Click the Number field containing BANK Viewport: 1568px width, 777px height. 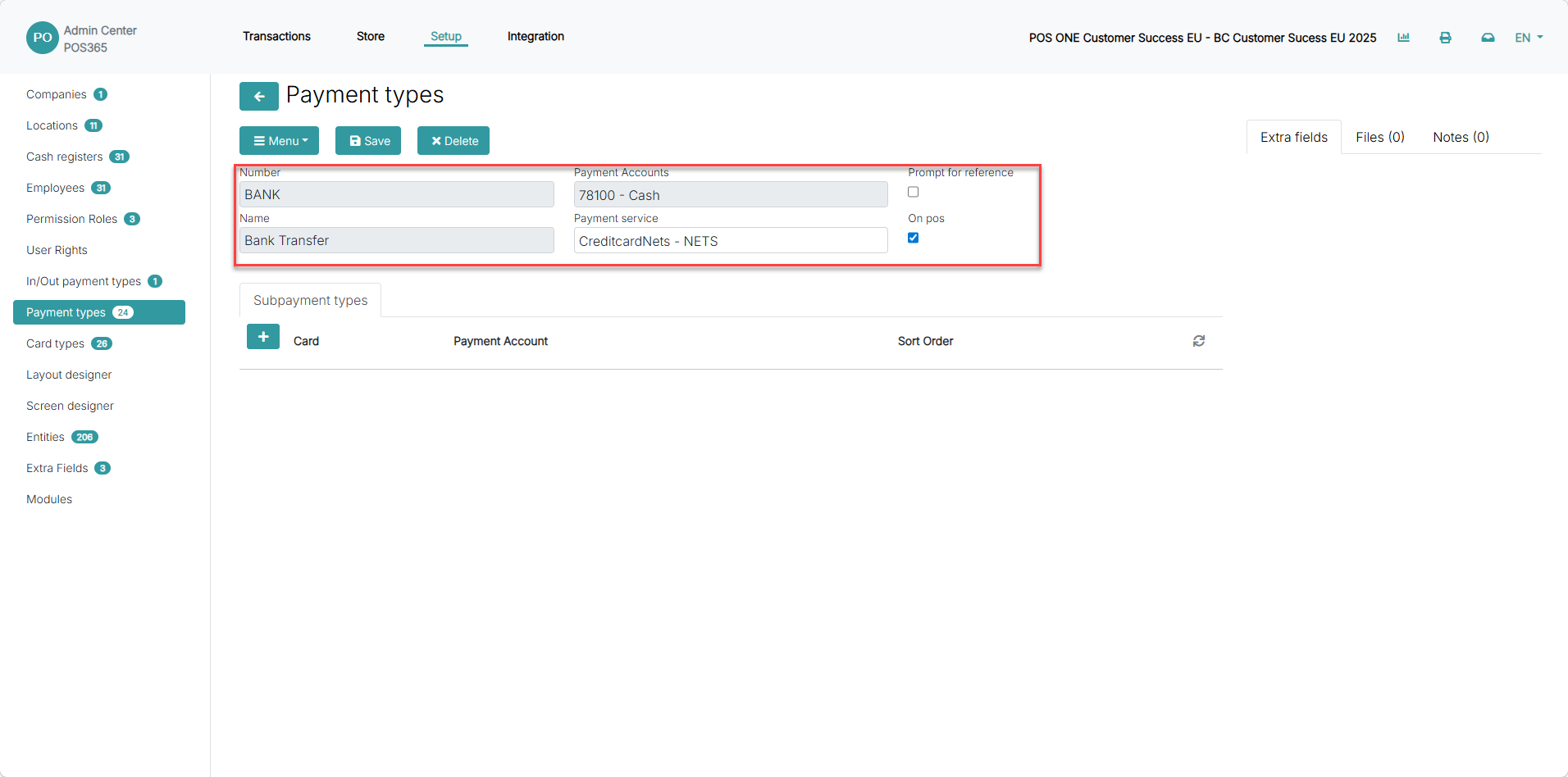point(397,194)
